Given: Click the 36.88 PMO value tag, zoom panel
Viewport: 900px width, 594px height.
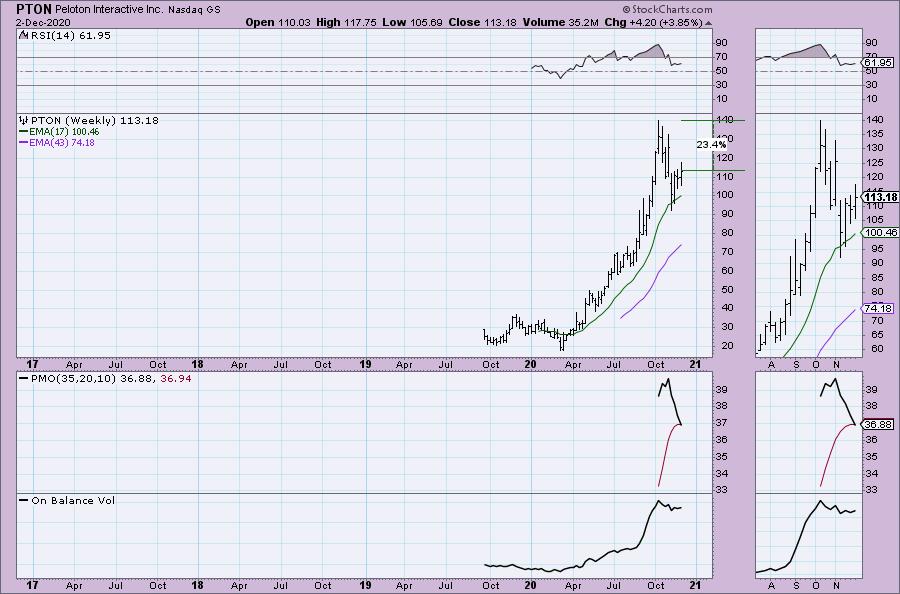Looking at the screenshot, I should click(x=878, y=425).
